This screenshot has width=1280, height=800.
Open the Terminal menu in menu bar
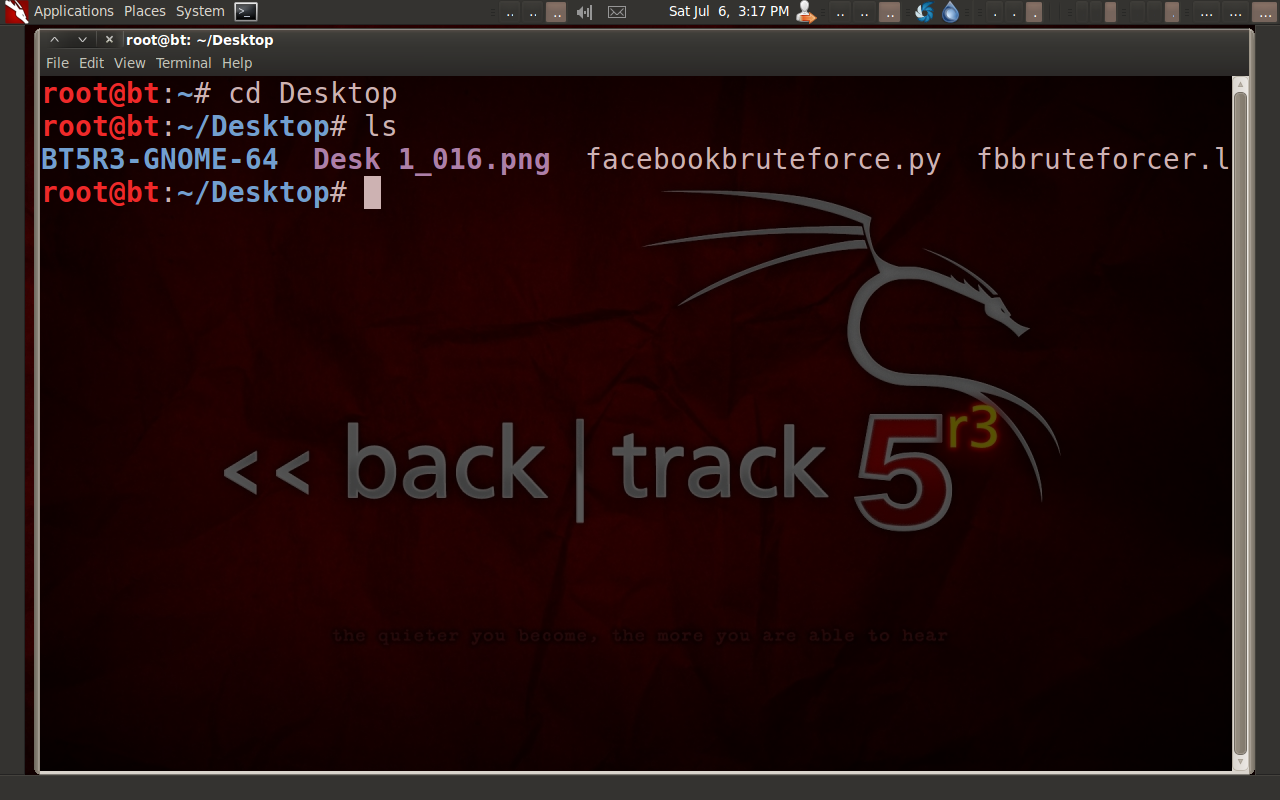click(183, 63)
